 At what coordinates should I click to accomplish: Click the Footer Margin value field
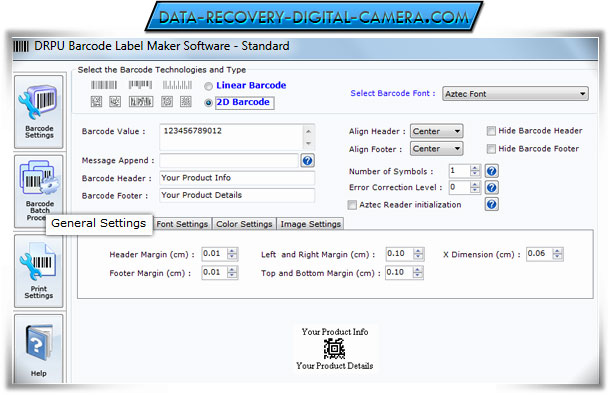click(214, 272)
